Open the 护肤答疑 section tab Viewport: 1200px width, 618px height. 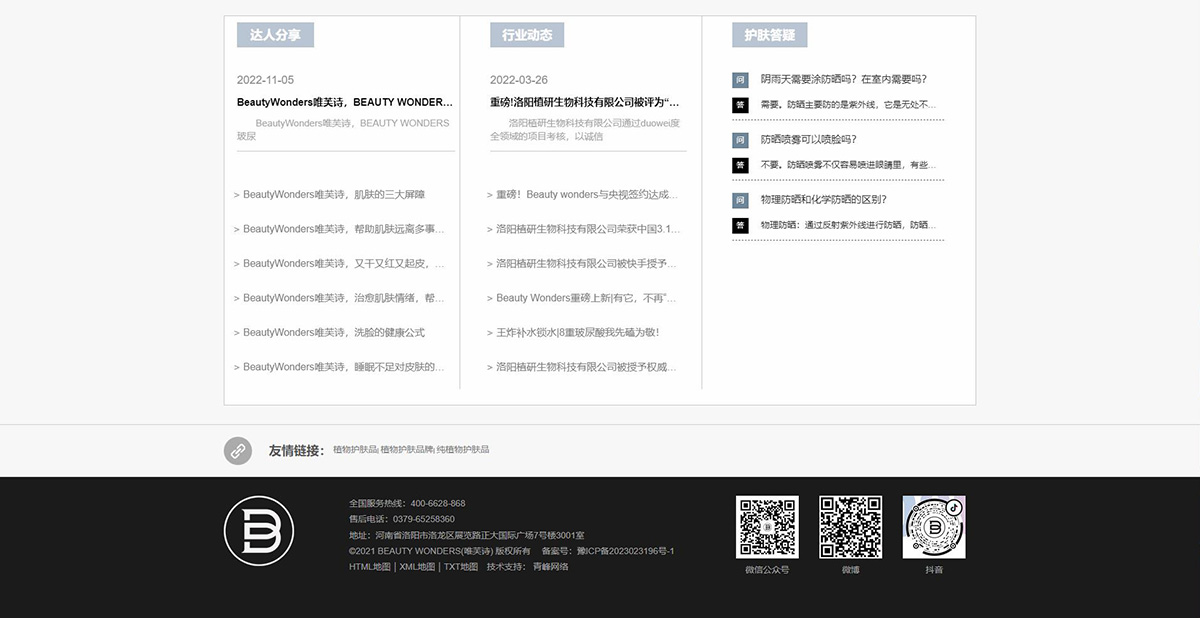coord(769,35)
